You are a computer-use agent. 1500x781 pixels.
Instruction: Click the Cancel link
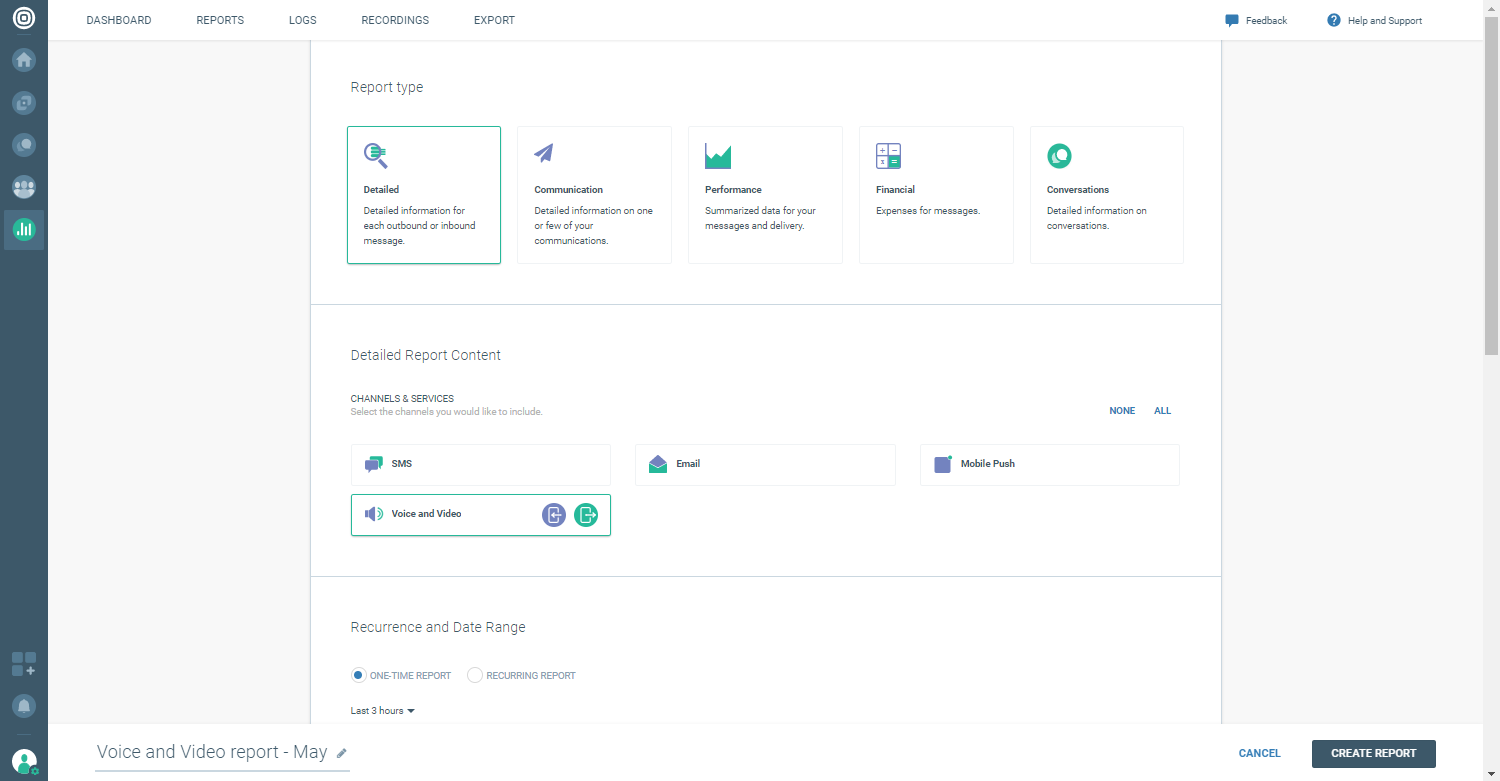(1259, 753)
